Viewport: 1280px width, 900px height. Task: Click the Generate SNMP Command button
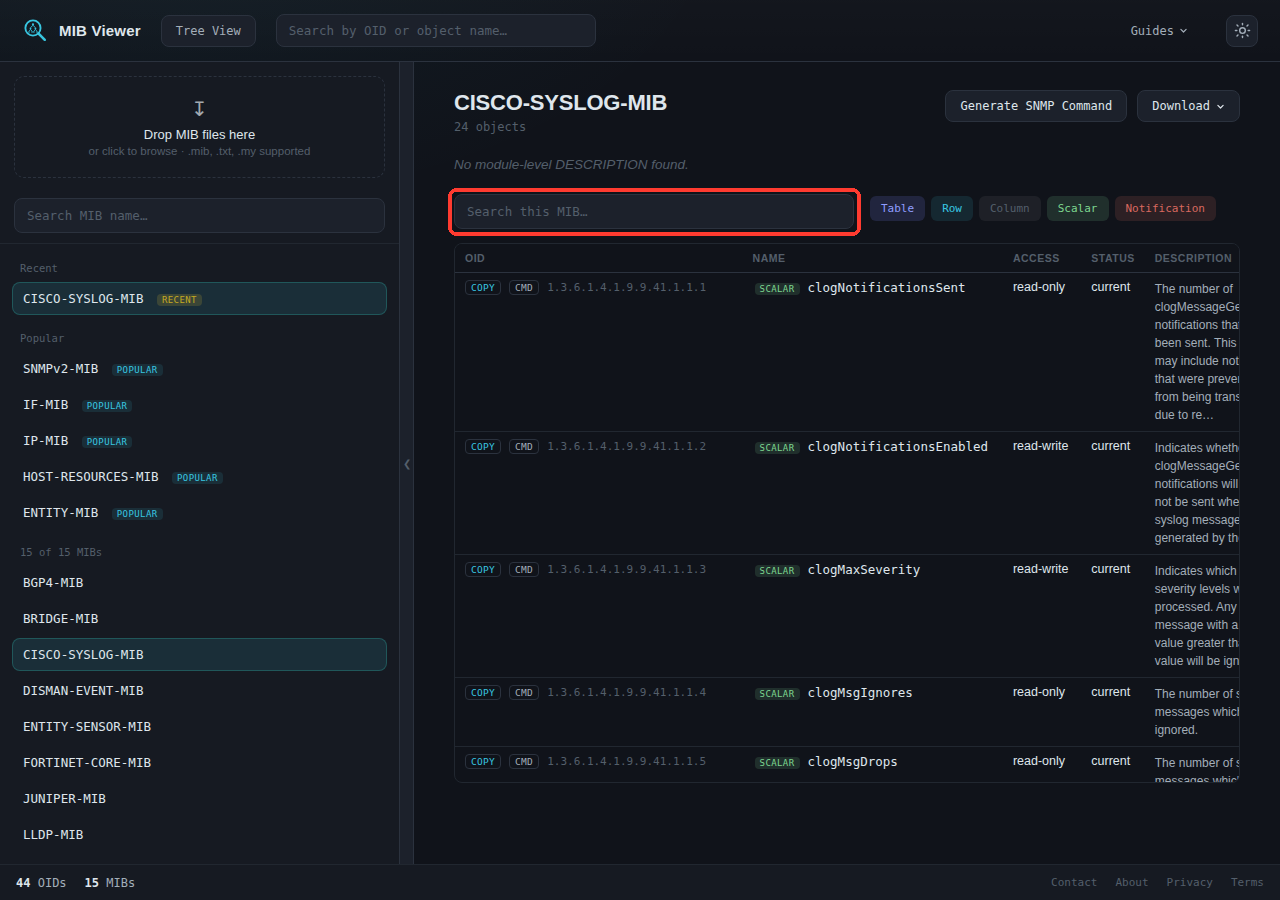[x=1036, y=106]
